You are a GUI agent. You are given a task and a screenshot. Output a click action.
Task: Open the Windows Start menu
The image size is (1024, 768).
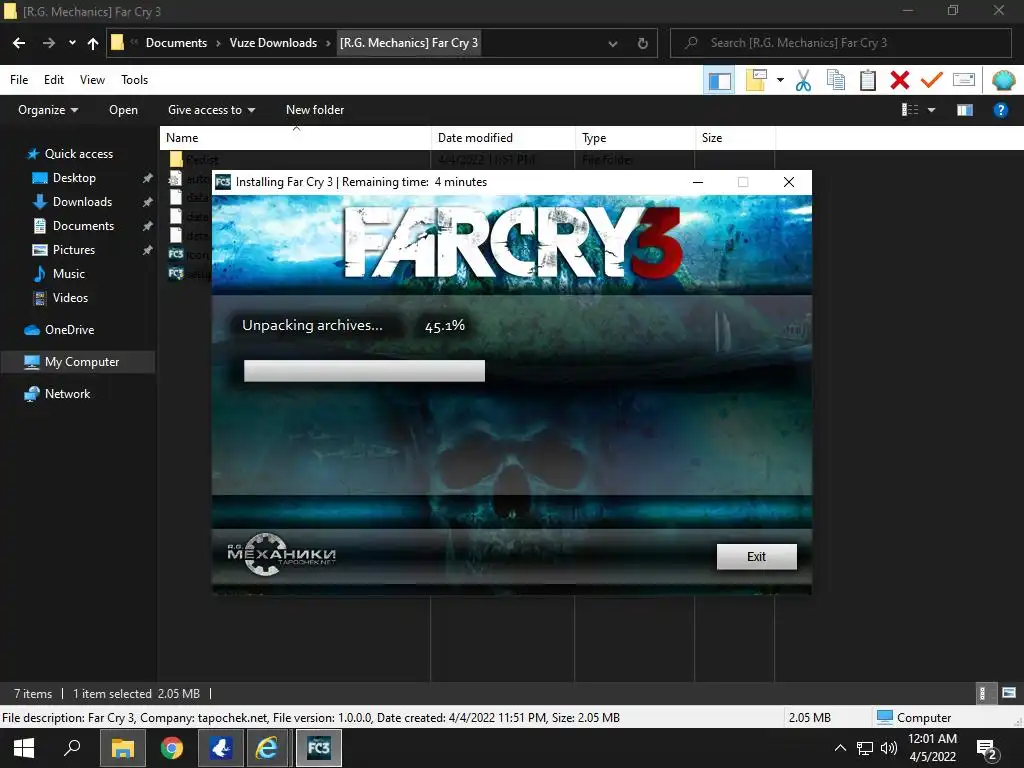(x=24, y=748)
